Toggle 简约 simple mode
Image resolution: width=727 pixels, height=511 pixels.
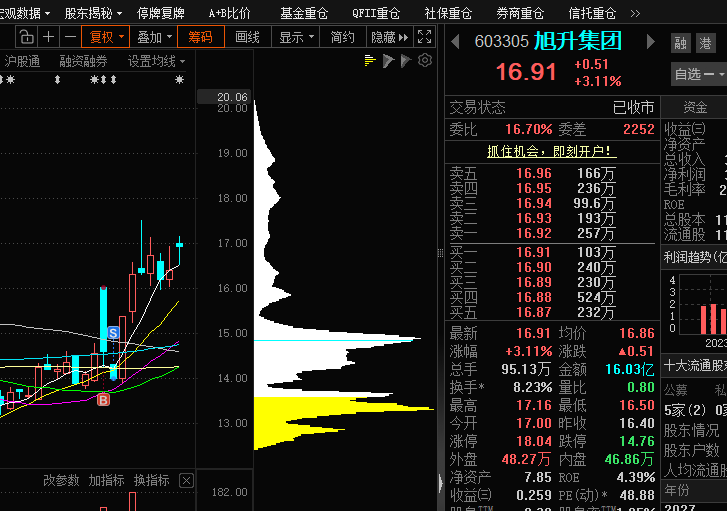[343, 37]
